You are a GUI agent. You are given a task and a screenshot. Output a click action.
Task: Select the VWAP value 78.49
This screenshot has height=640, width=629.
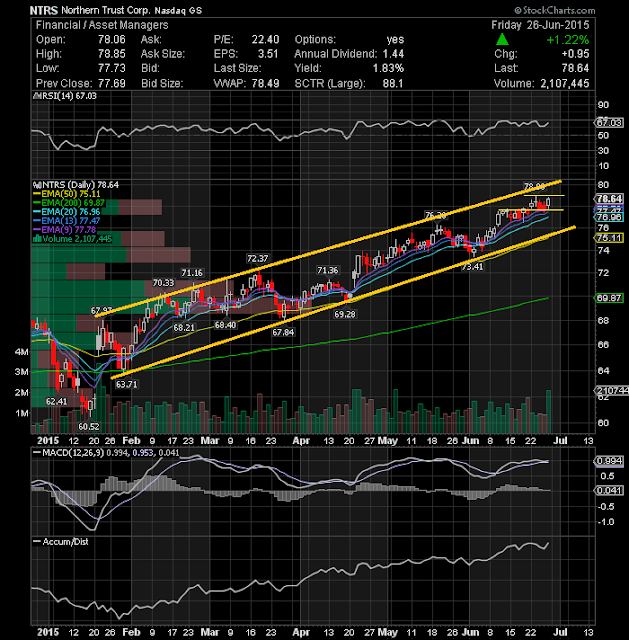[265, 83]
